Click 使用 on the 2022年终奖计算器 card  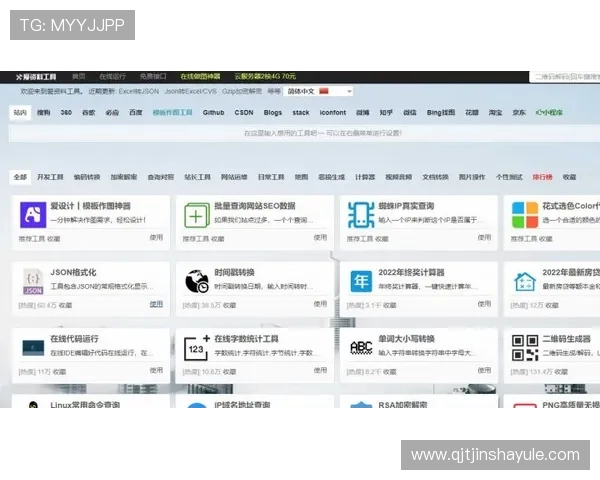(484, 304)
